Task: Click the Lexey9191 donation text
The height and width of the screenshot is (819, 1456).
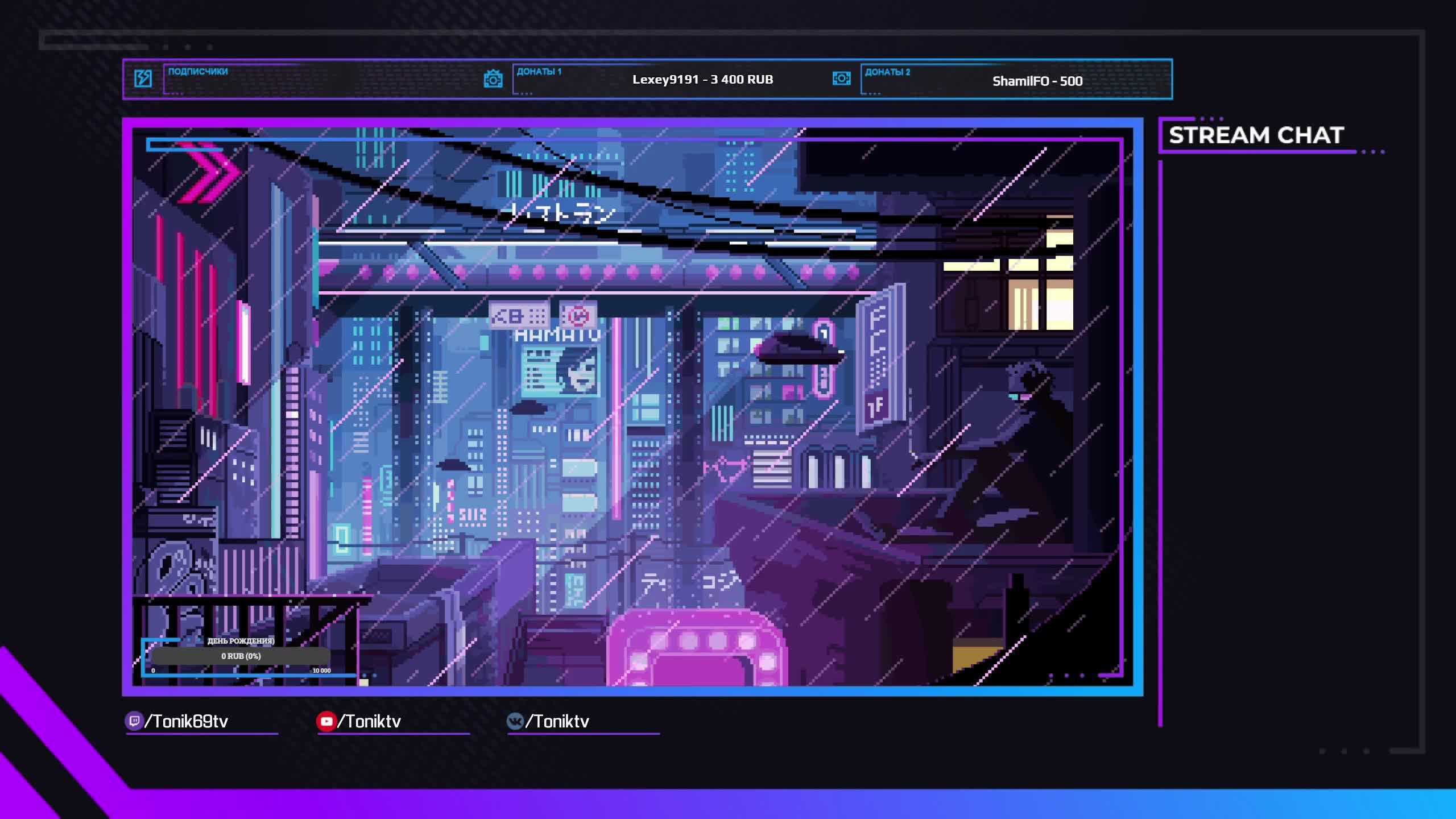Action: [x=702, y=80]
